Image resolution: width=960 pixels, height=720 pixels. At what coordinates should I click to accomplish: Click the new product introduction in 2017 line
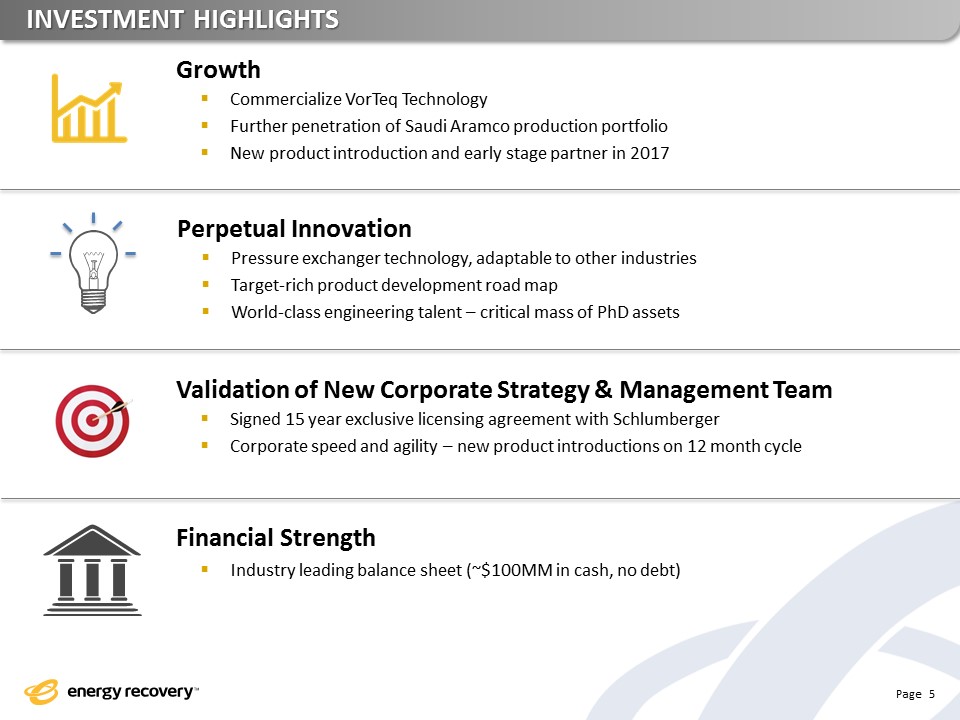[x=449, y=153]
